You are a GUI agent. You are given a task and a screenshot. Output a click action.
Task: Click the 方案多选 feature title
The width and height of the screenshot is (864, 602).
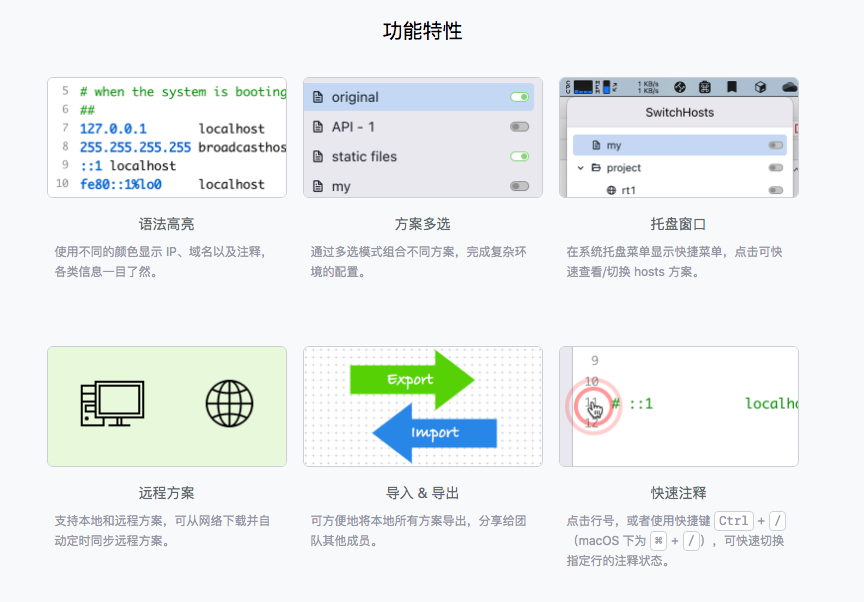[x=423, y=224]
